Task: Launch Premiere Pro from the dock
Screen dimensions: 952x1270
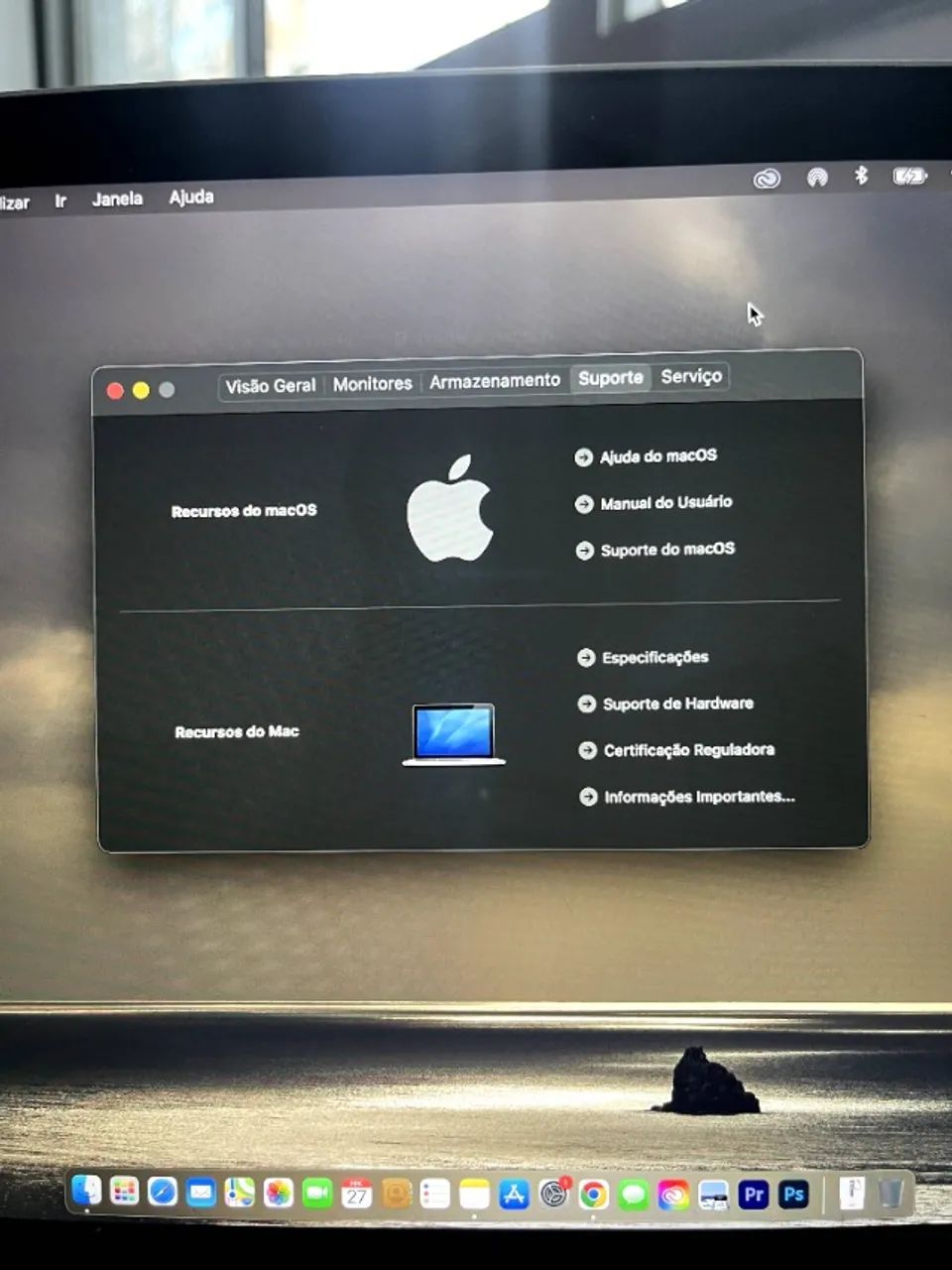Action: coord(754,1195)
